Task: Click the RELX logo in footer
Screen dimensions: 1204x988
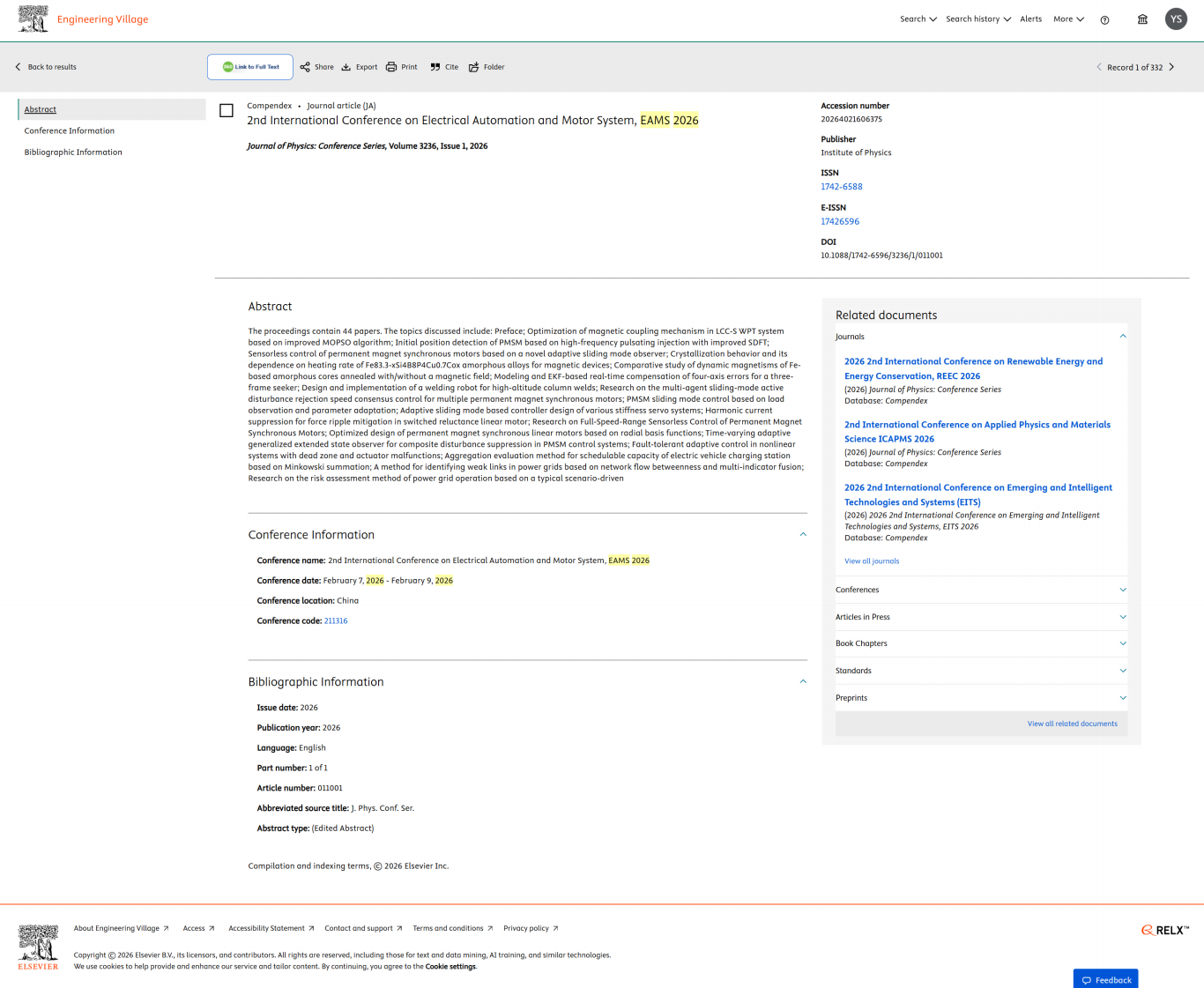Action: [1165, 930]
